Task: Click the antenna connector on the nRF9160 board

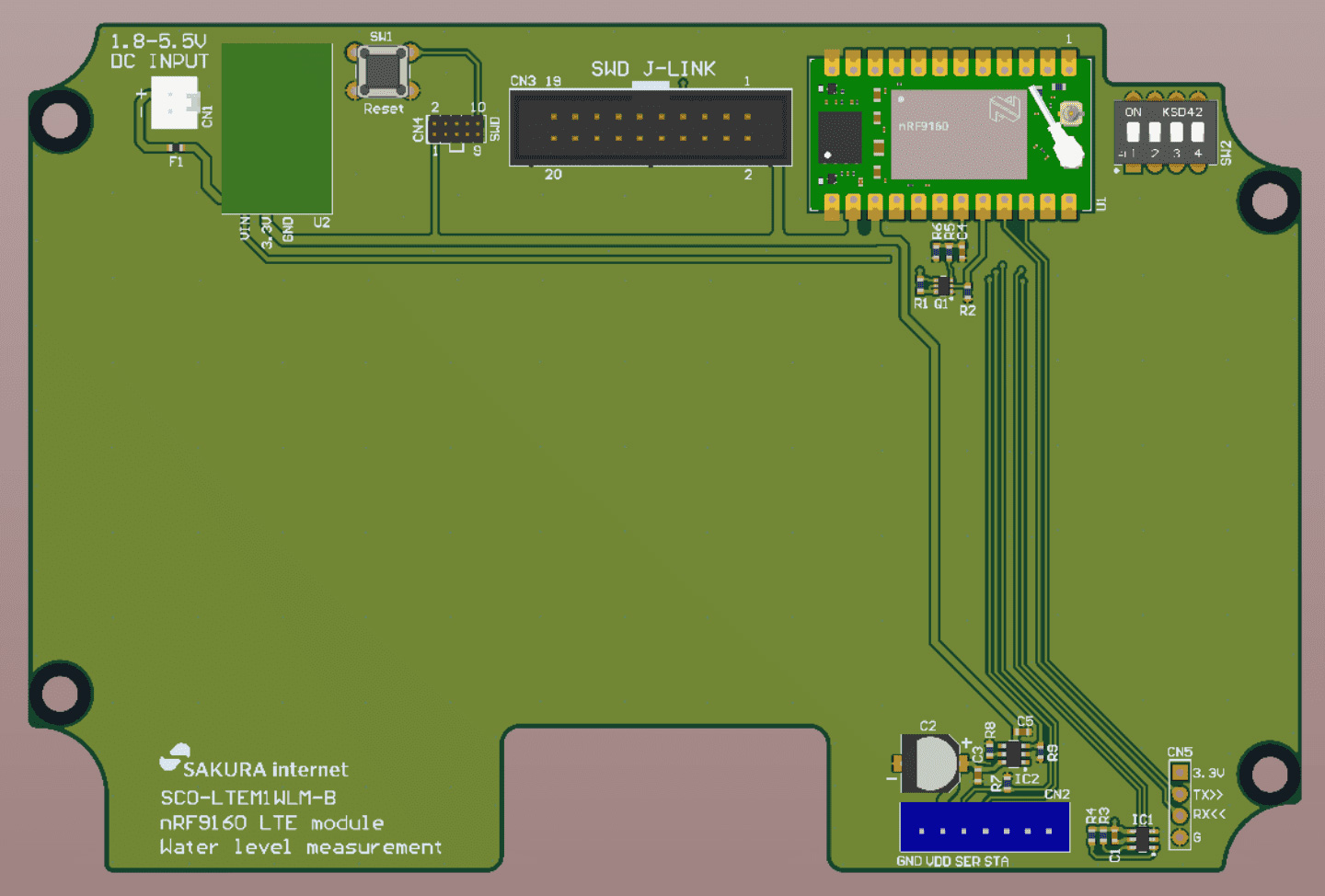Action: [1070, 114]
